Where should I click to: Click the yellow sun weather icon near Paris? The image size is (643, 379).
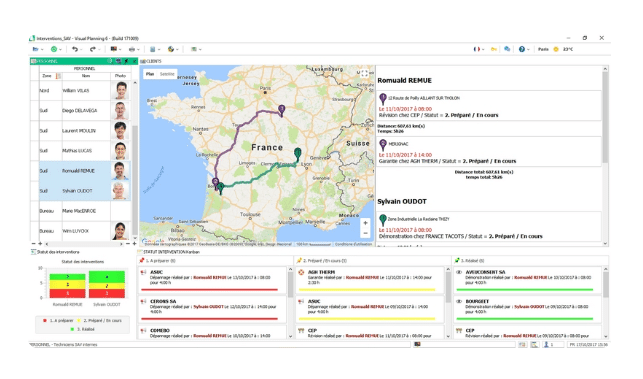click(556, 49)
